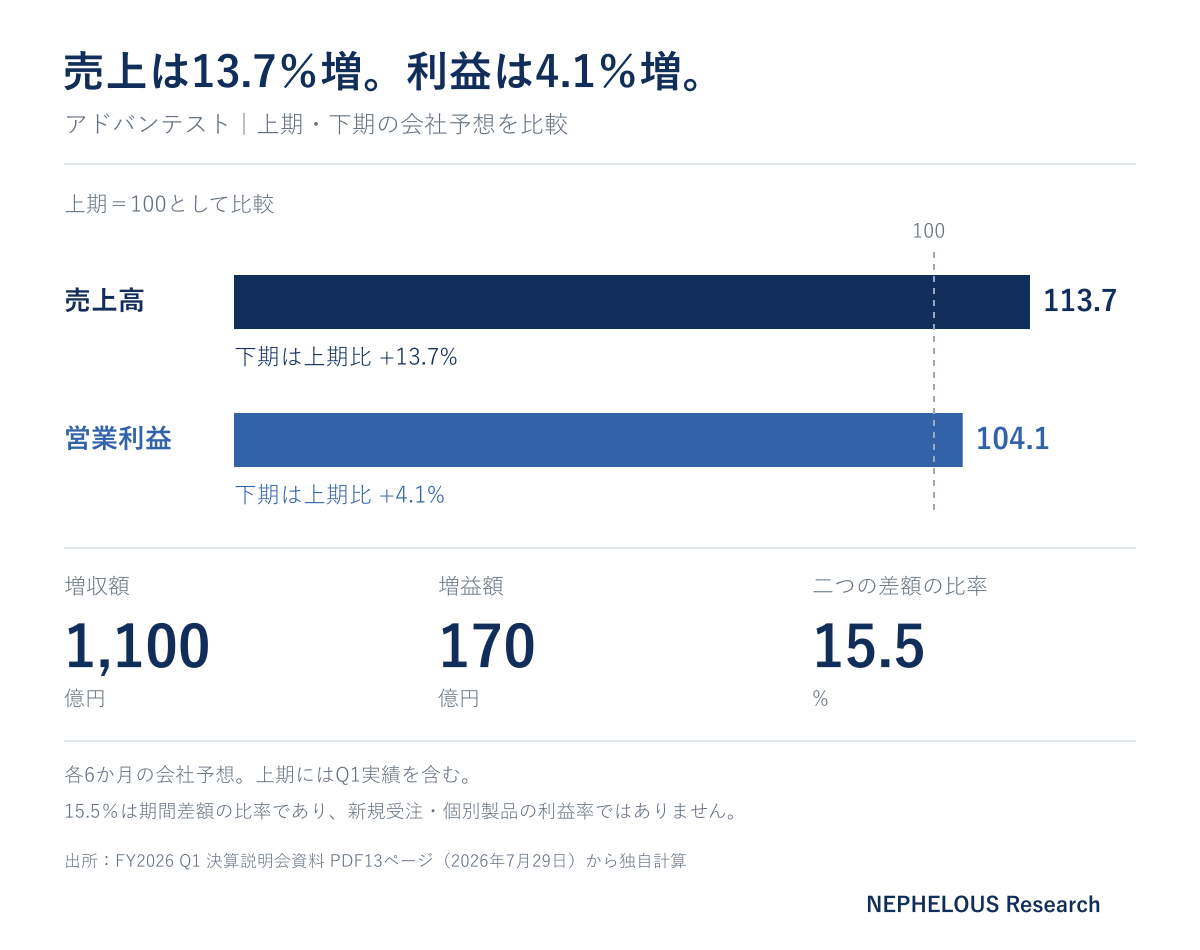Image resolution: width=1200 pixels, height=950 pixels.
Task: Click the disclaimer line starting 15.5%は期間差額の比率
Action: click(x=401, y=811)
